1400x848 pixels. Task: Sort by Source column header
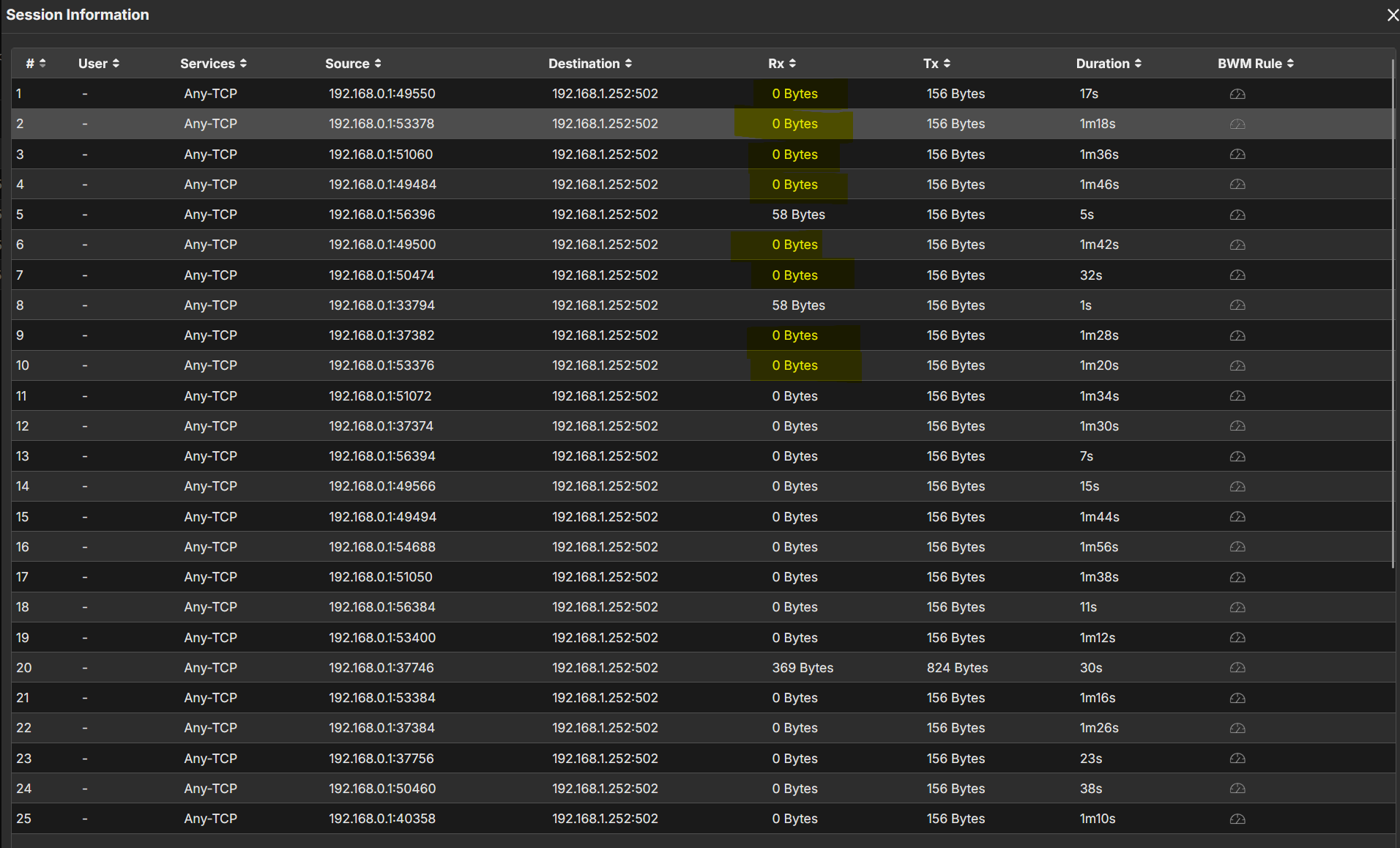click(354, 64)
